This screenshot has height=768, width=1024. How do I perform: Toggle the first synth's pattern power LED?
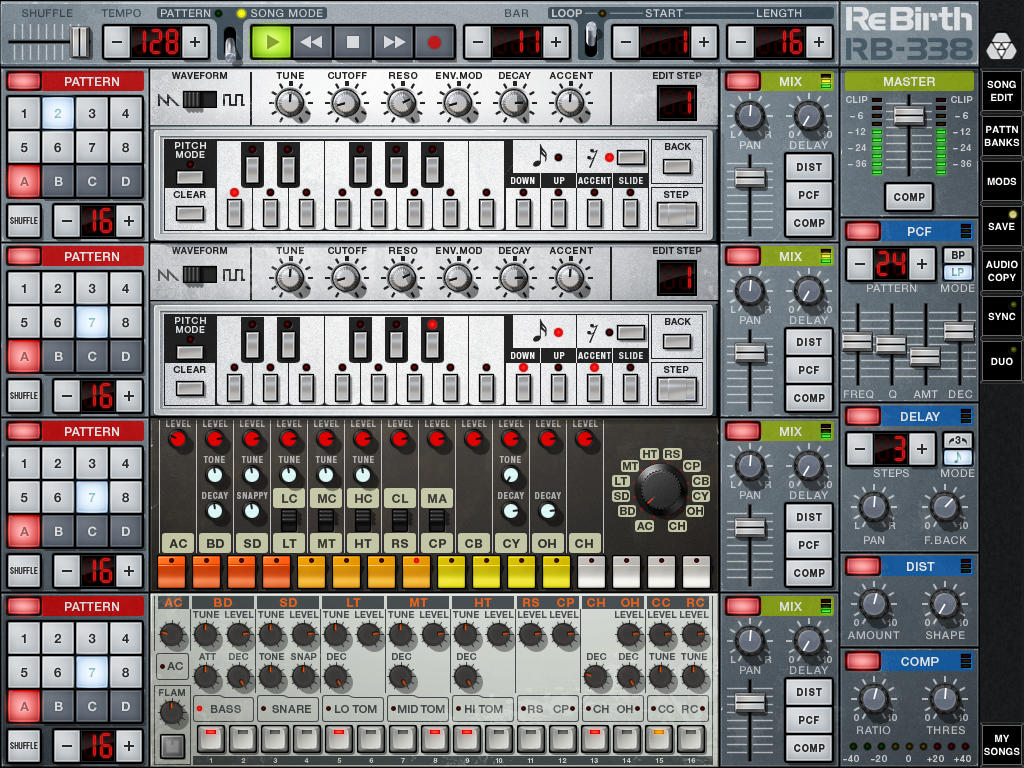24,82
